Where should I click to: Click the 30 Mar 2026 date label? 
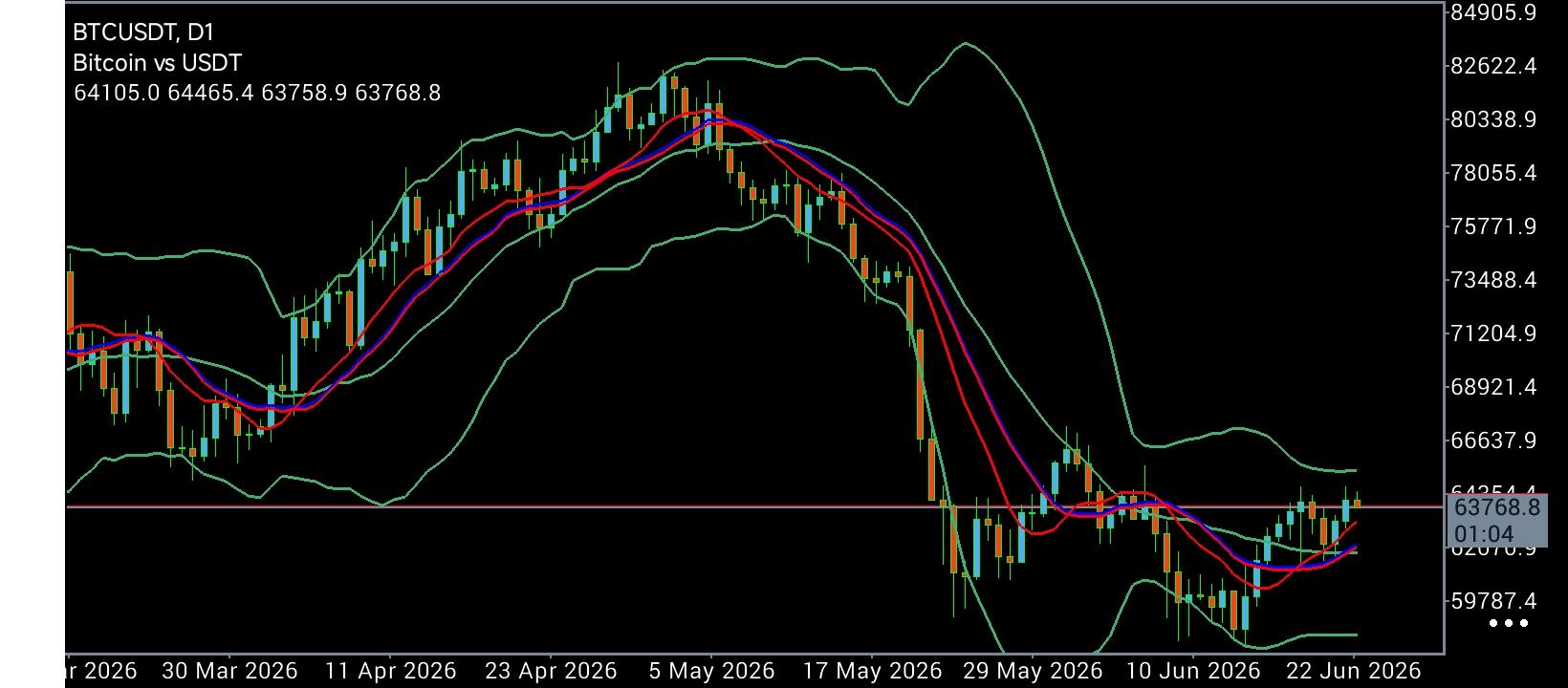pyautogui.click(x=230, y=671)
